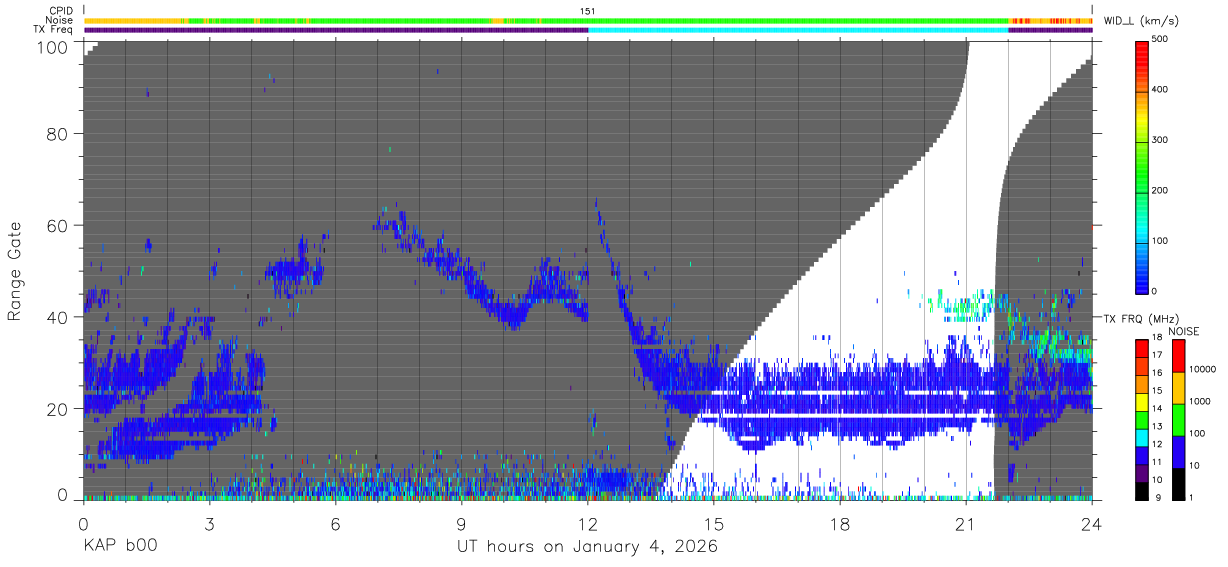Click the TX Freq row label above the plot
This screenshot has width=1228, height=567.
[54, 30]
